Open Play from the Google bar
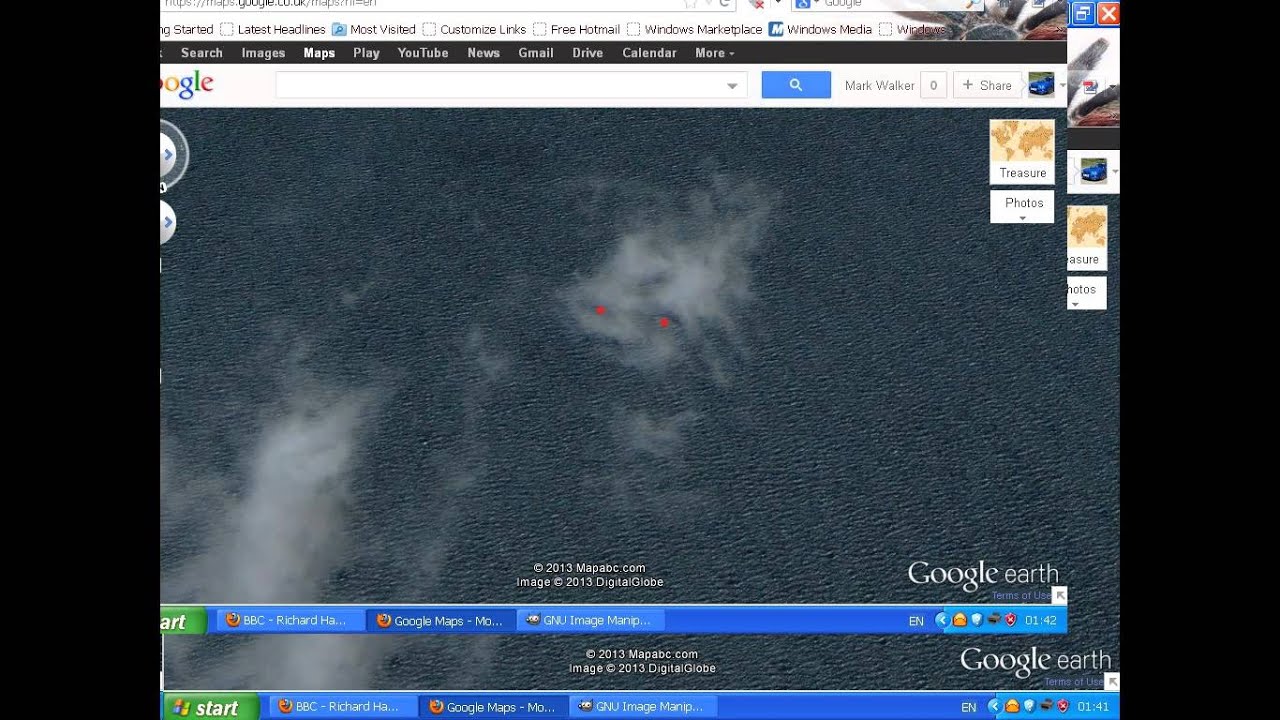The image size is (1280, 720). [x=366, y=53]
